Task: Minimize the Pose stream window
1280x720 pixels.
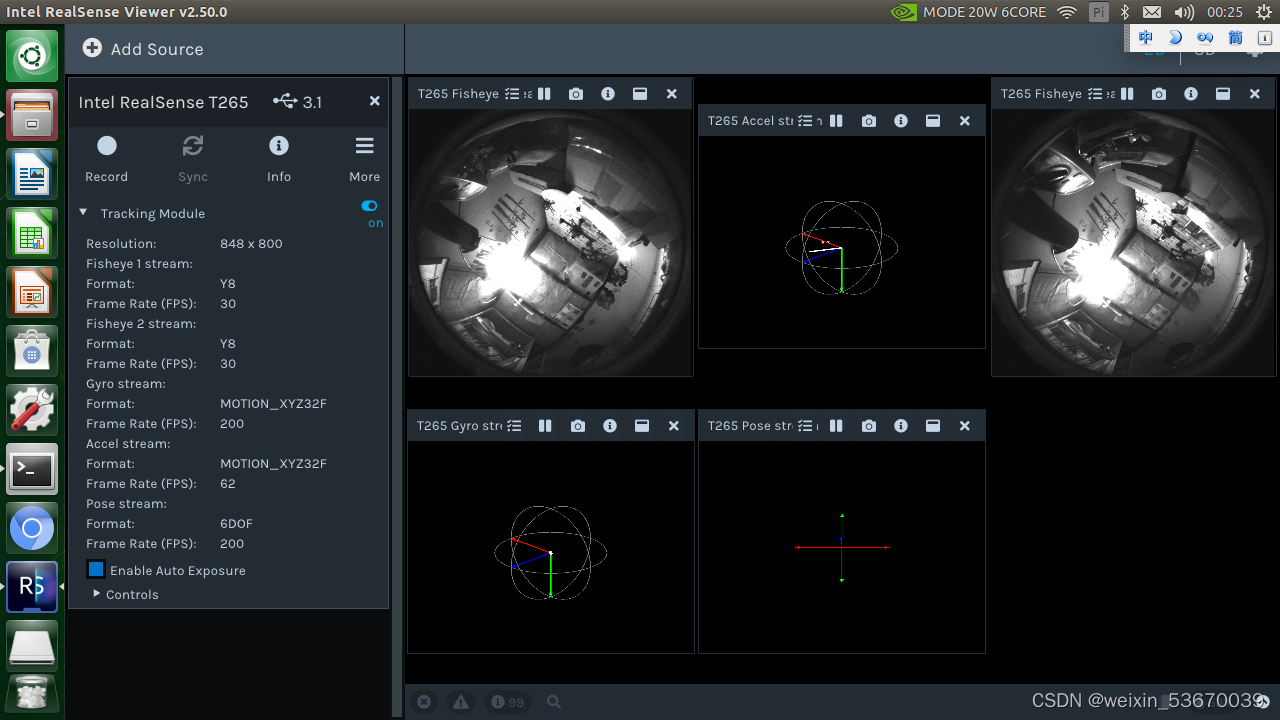Action: click(933, 425)
